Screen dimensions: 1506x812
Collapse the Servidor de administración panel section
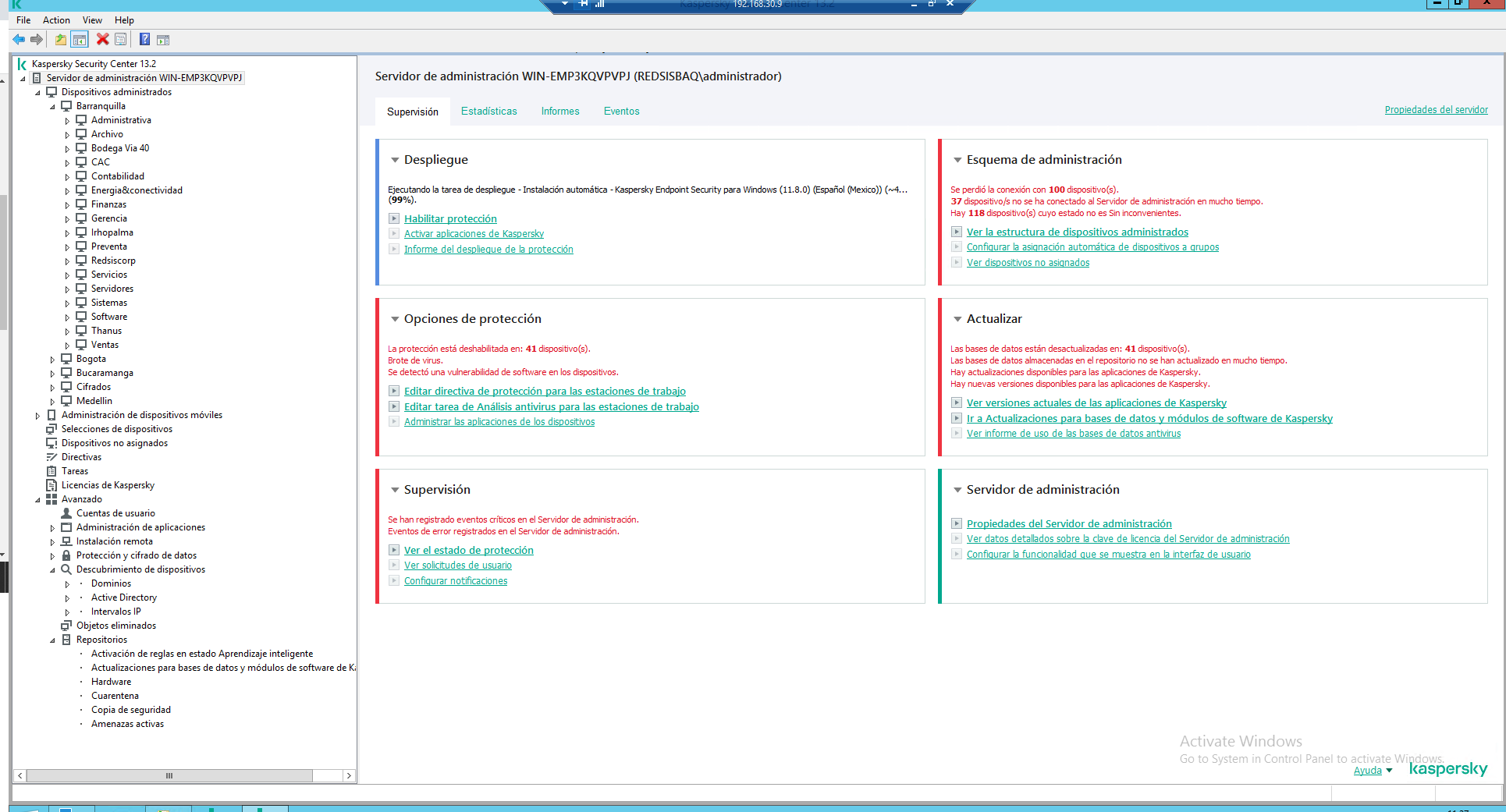point(957,490)
